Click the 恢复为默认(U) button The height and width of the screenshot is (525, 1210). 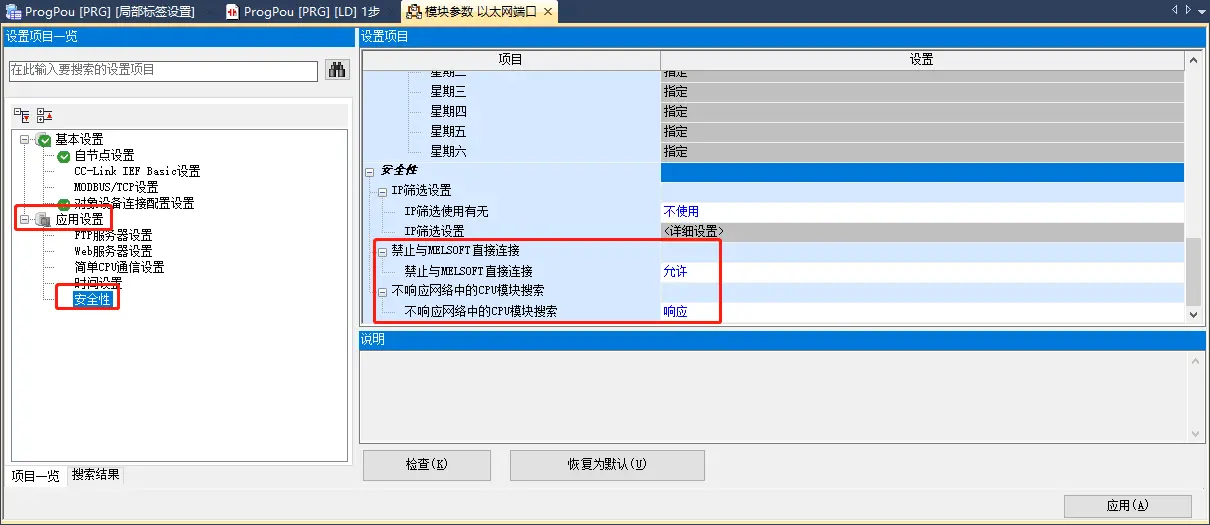(607, 465)
